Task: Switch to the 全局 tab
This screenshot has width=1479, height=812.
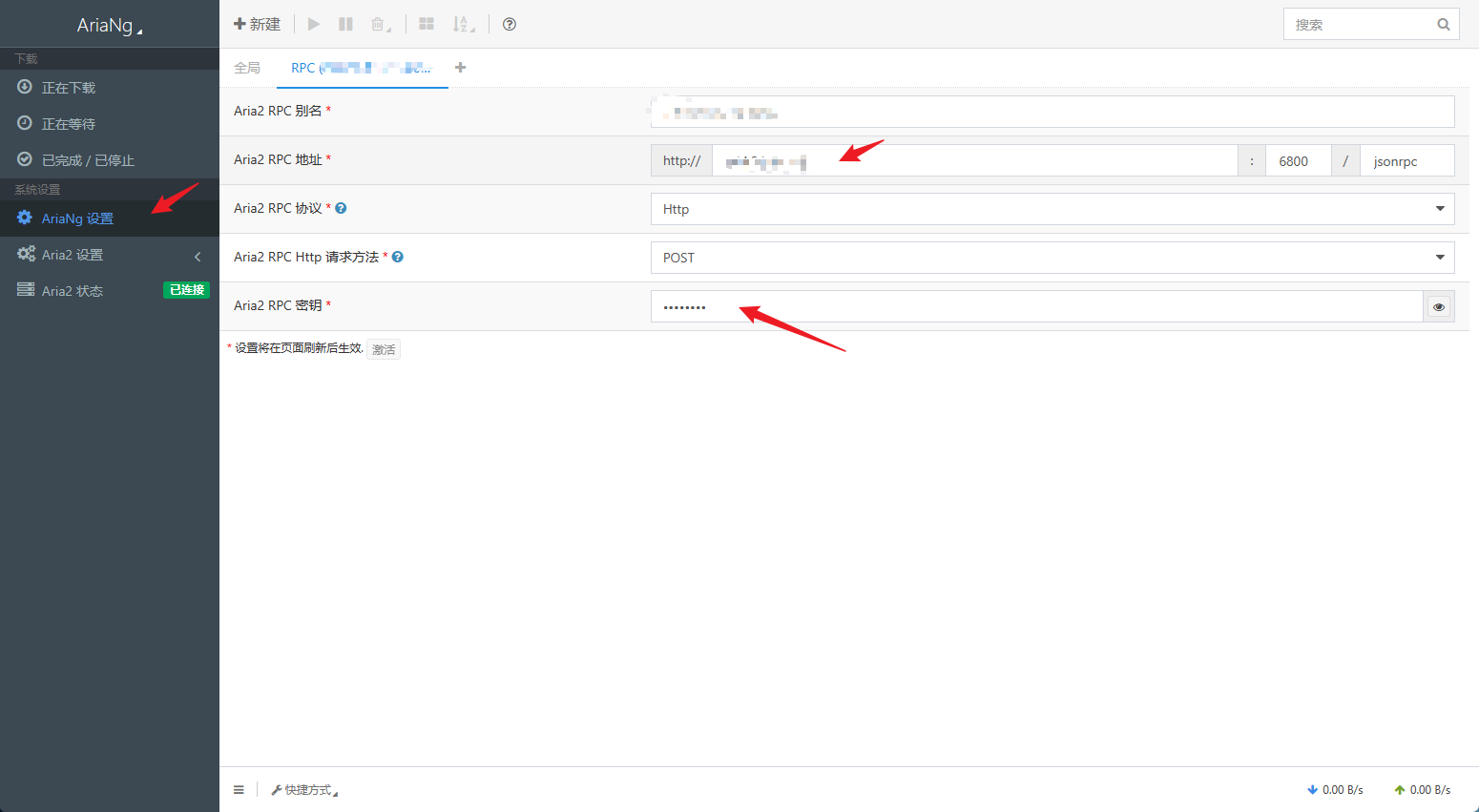Action: [247, 68]
